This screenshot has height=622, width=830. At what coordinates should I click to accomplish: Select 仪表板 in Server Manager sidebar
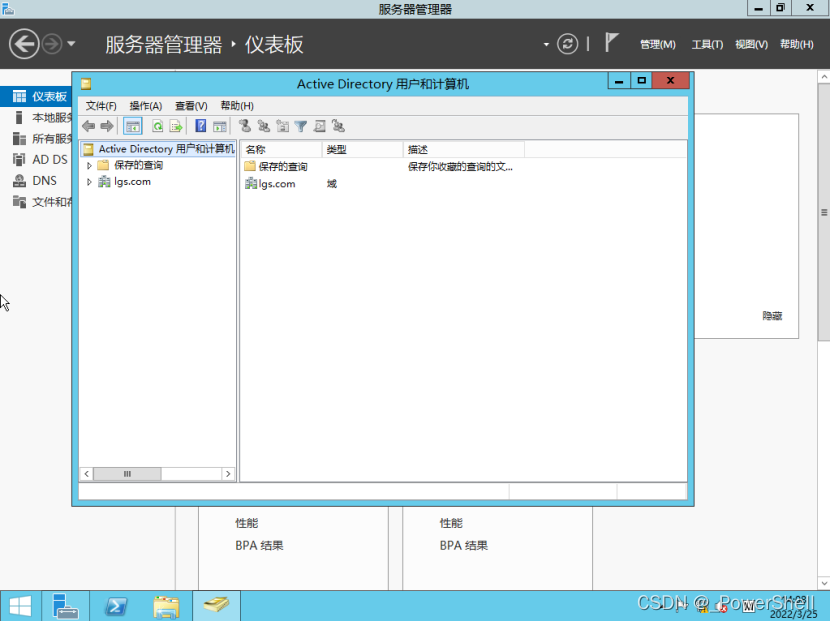[x=36, y=96]
